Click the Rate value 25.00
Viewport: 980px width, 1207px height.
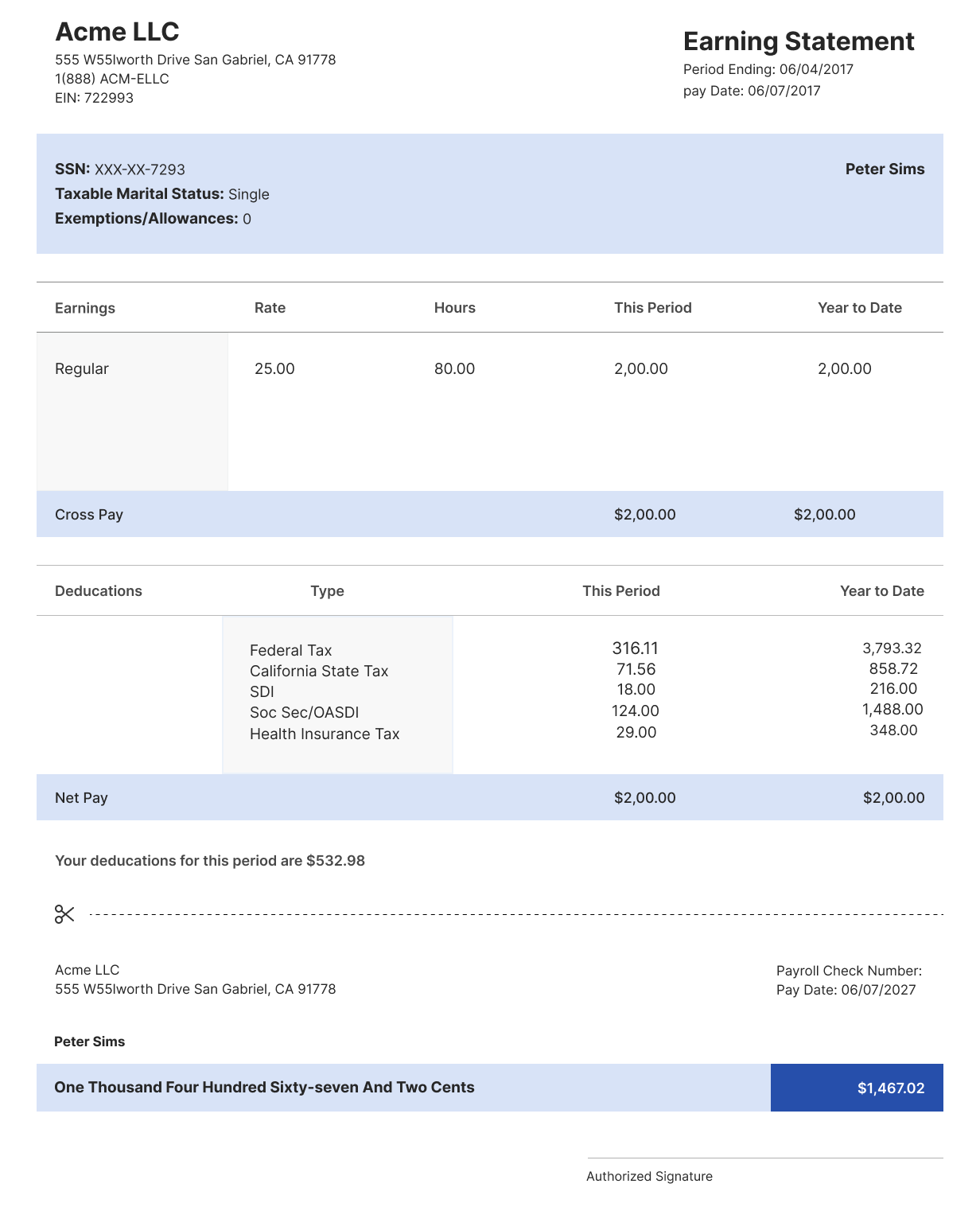[x=274, y=368]
